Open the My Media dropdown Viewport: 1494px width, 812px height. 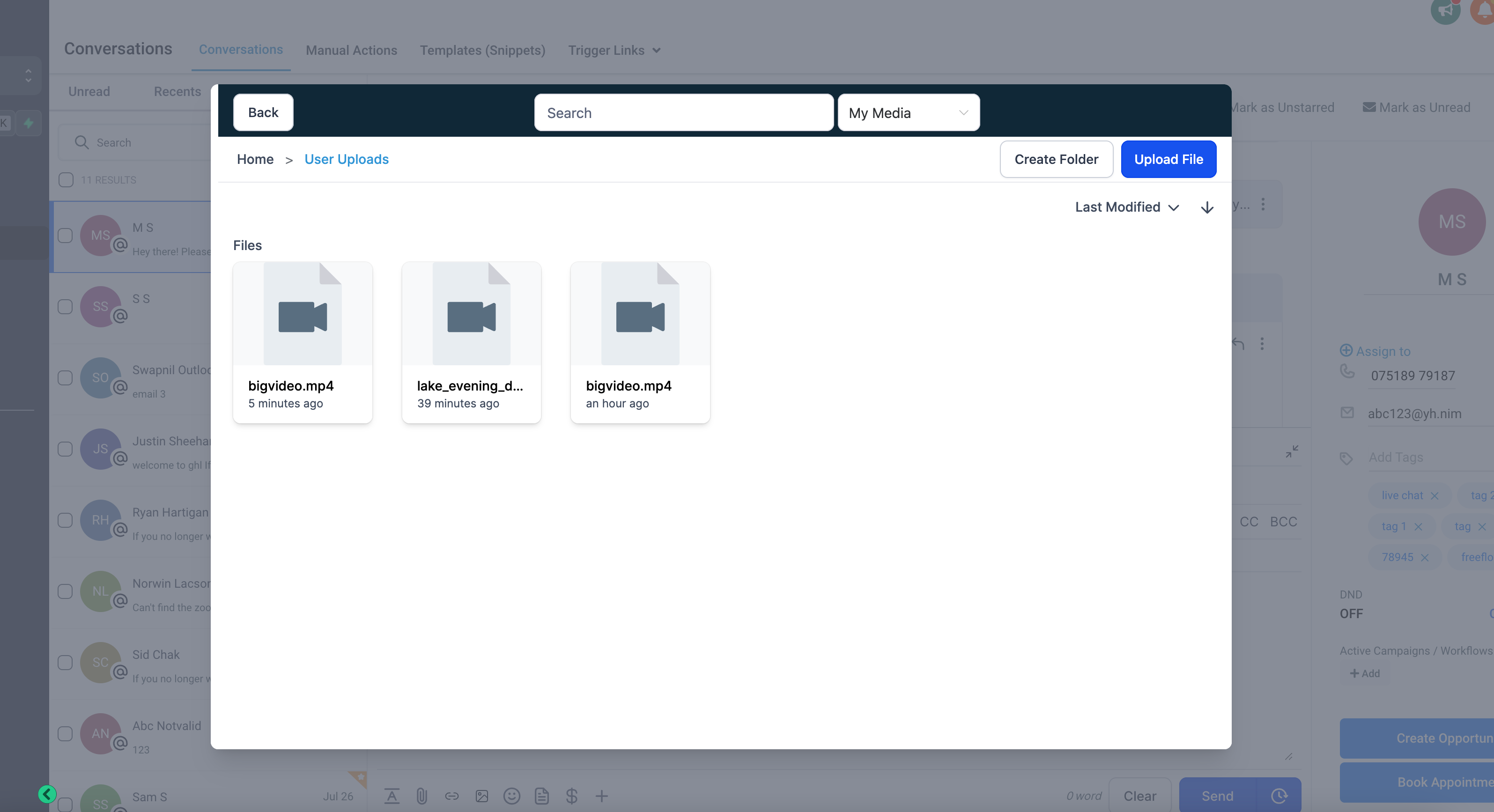click(x=908, y=112)
